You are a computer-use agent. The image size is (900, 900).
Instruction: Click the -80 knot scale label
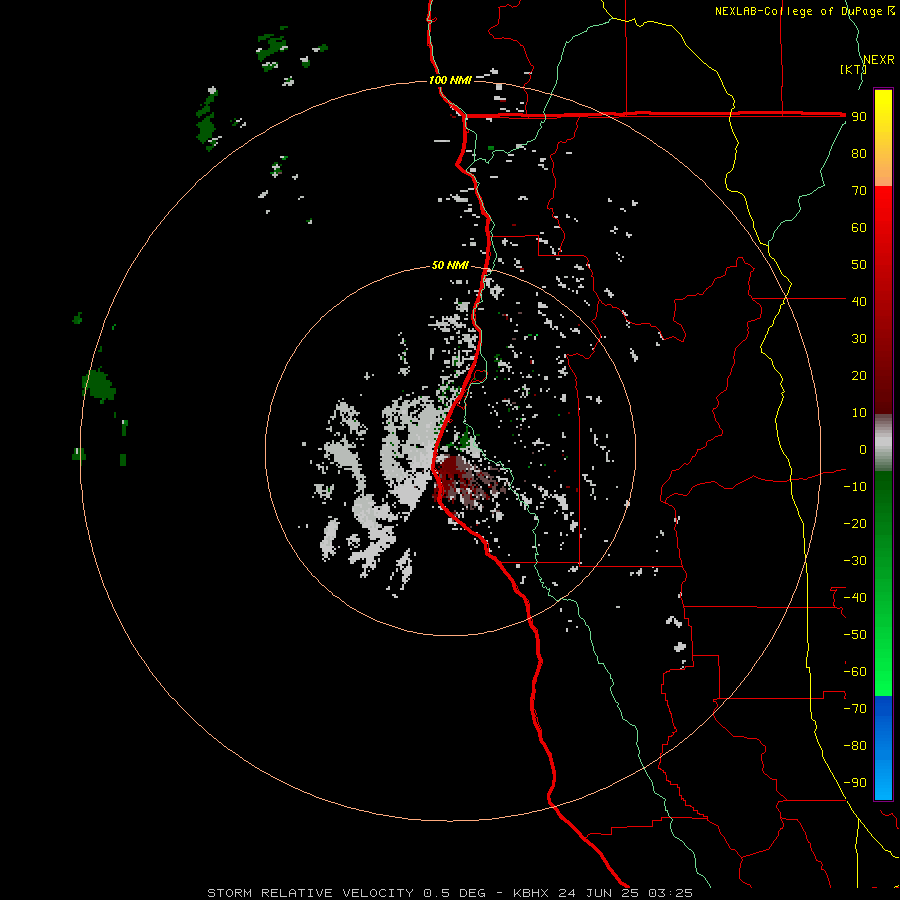click(855, 746)
